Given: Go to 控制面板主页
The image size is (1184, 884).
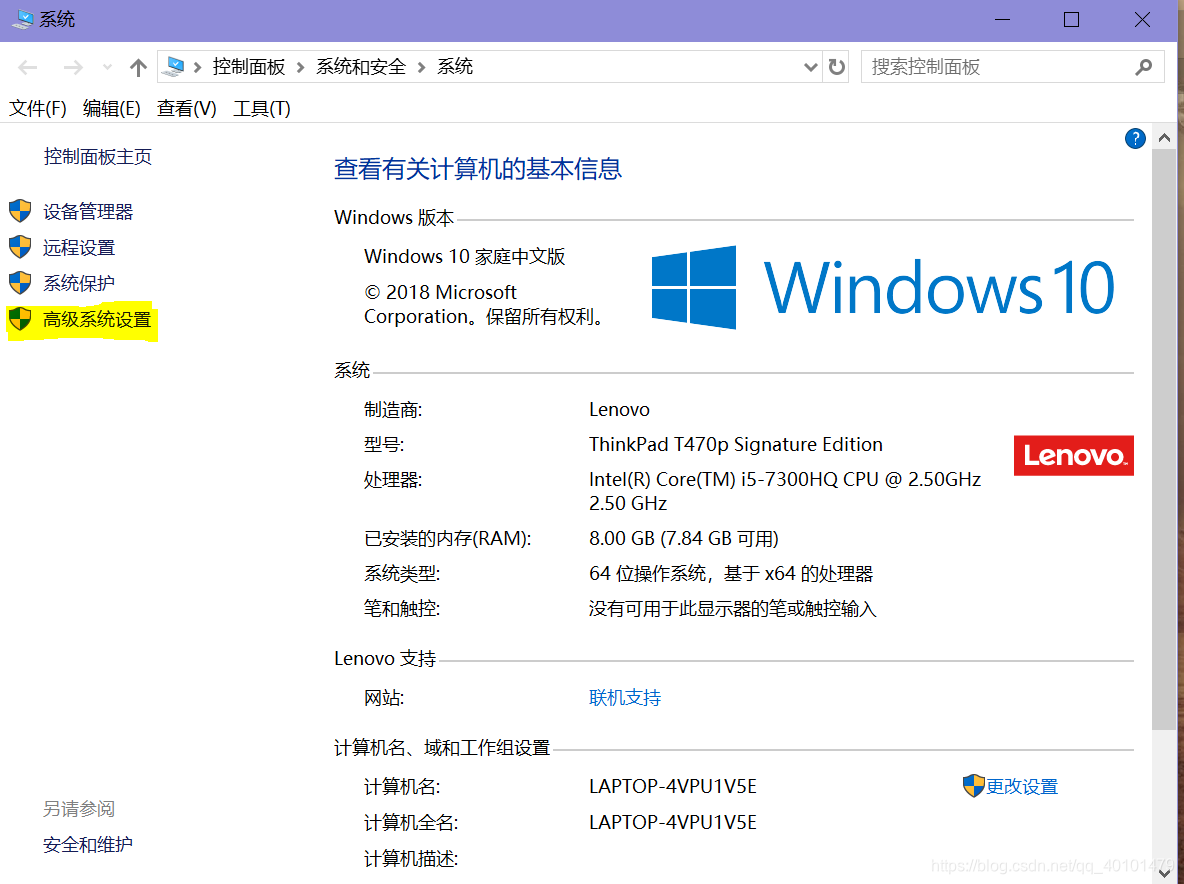Looking at the screenshot, I should (97, 156).
